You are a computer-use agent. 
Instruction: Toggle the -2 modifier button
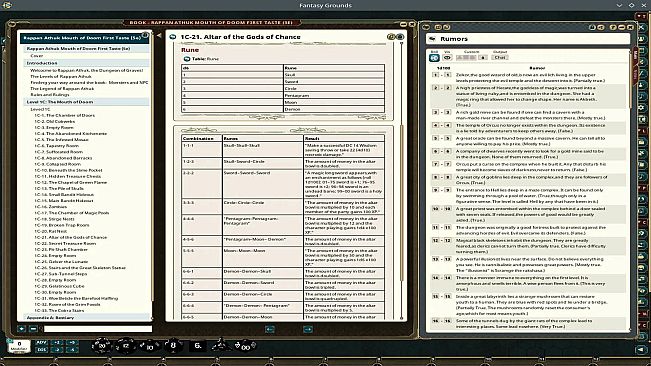click(x=57, y=350)
